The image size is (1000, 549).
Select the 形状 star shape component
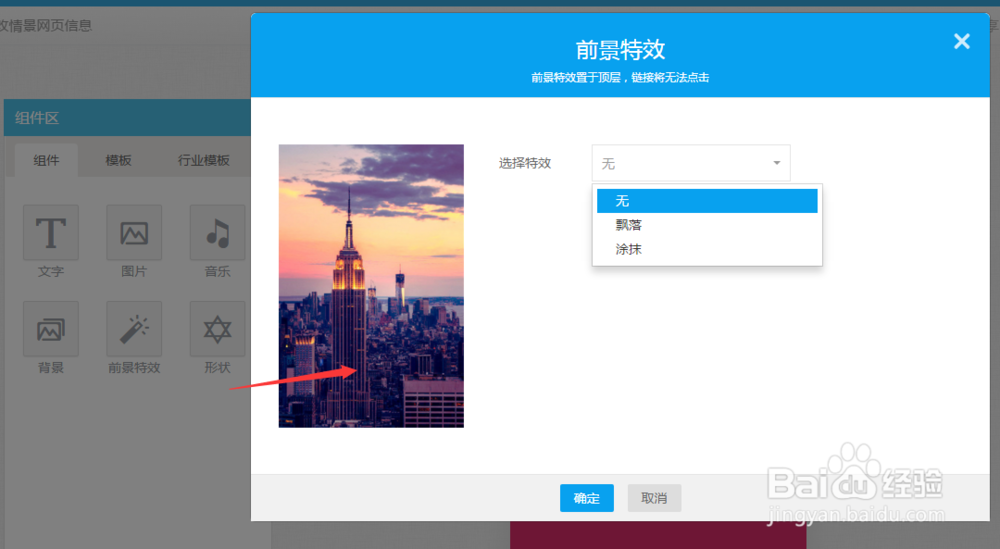pyautogui.click(x=217, y=329)
